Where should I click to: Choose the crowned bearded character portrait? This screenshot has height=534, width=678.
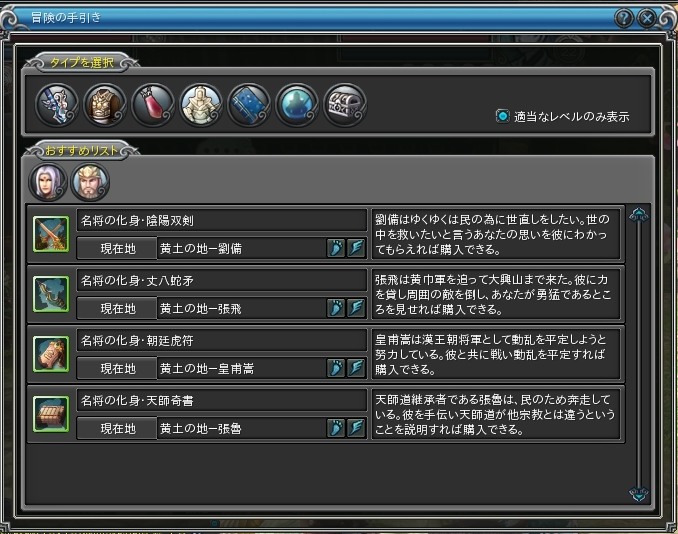tap(90, 182)
